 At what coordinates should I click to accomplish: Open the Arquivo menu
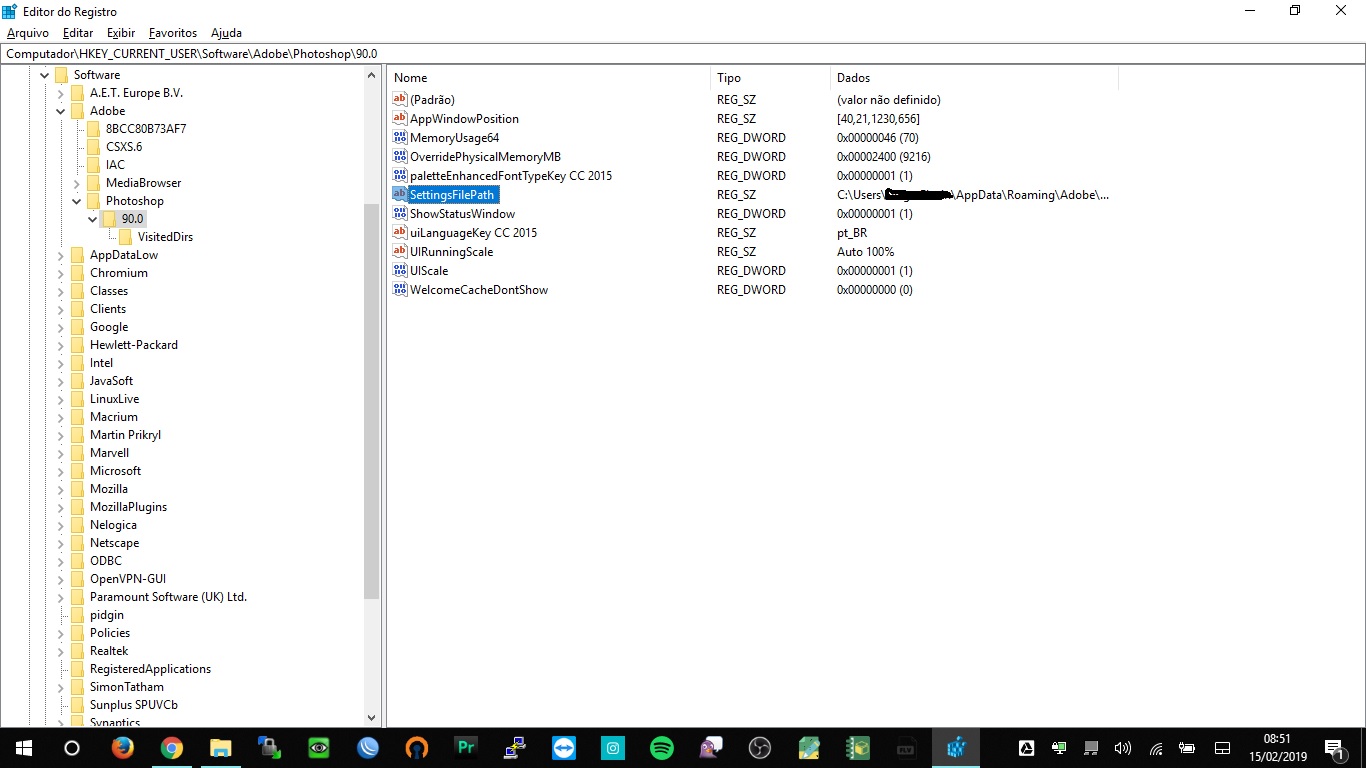tap(27, 33)
